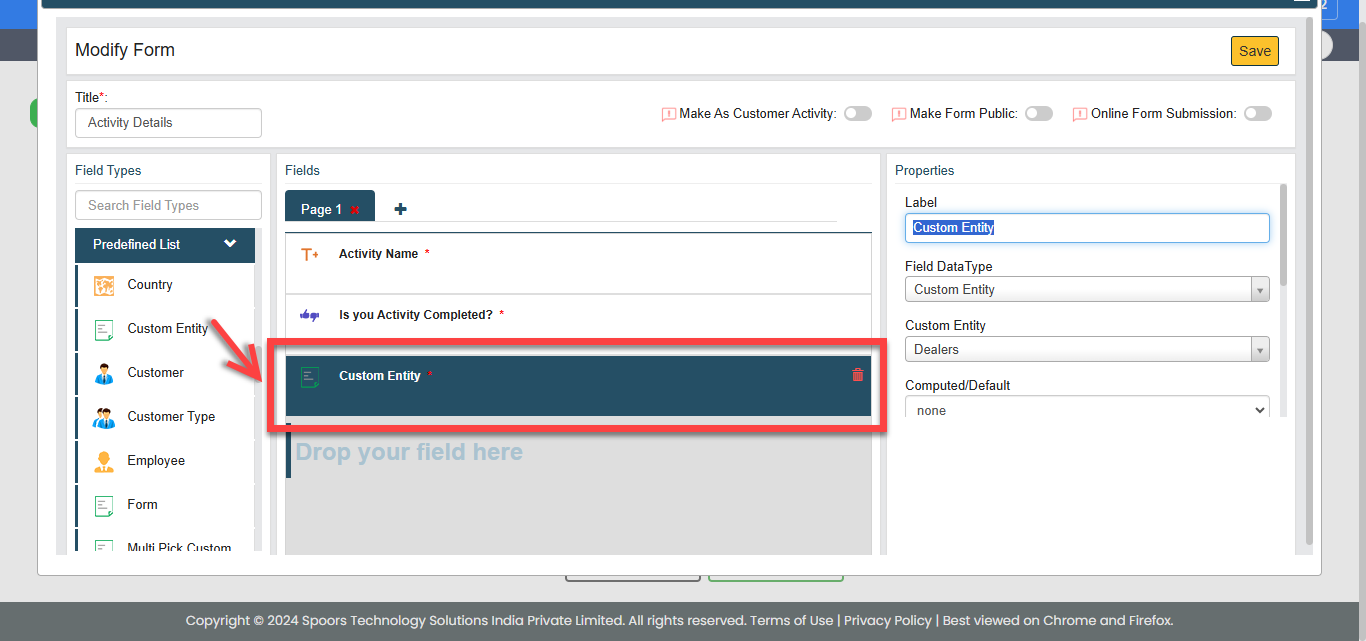1366x641 pixels.
Task: Switch to the Page 1 tab
Action: (x=321, y=209)
